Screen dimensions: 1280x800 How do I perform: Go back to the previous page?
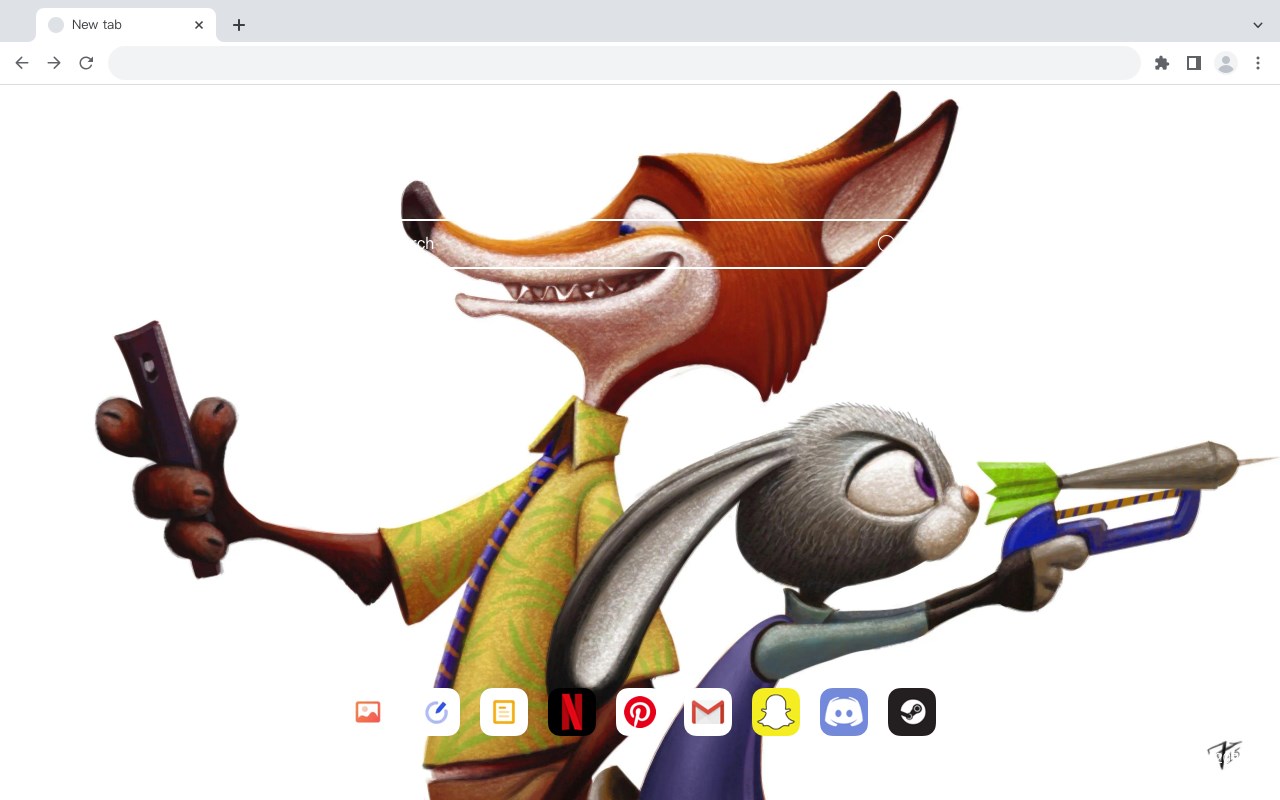tap(22, 63)
